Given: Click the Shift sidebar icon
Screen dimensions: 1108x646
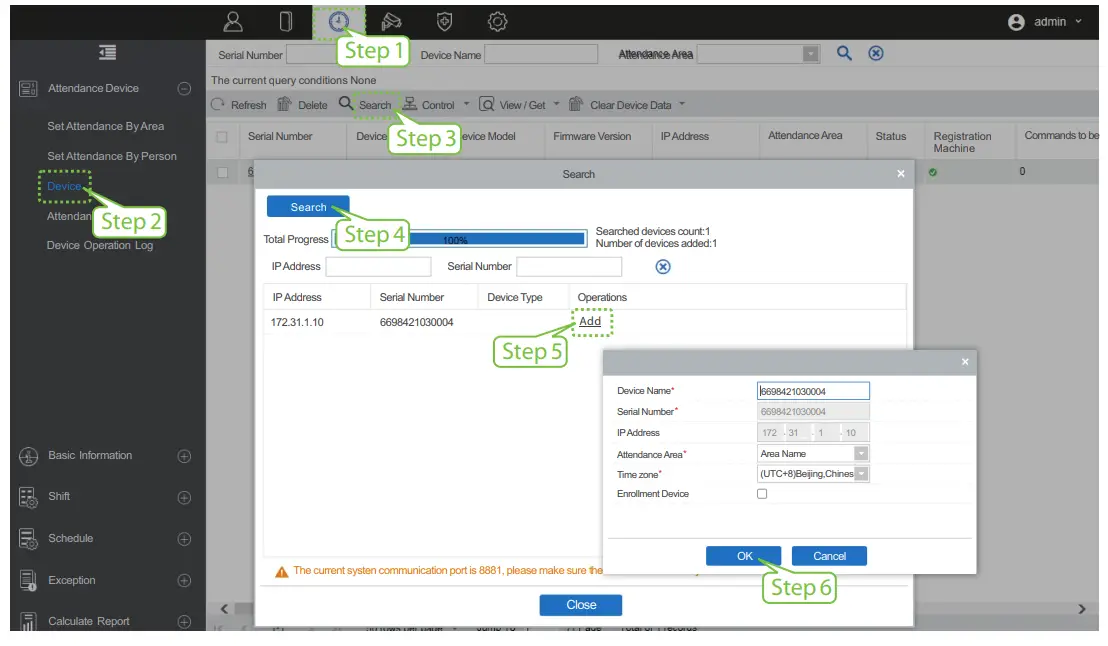Looking at the screenshot, I should click(28, 498).
